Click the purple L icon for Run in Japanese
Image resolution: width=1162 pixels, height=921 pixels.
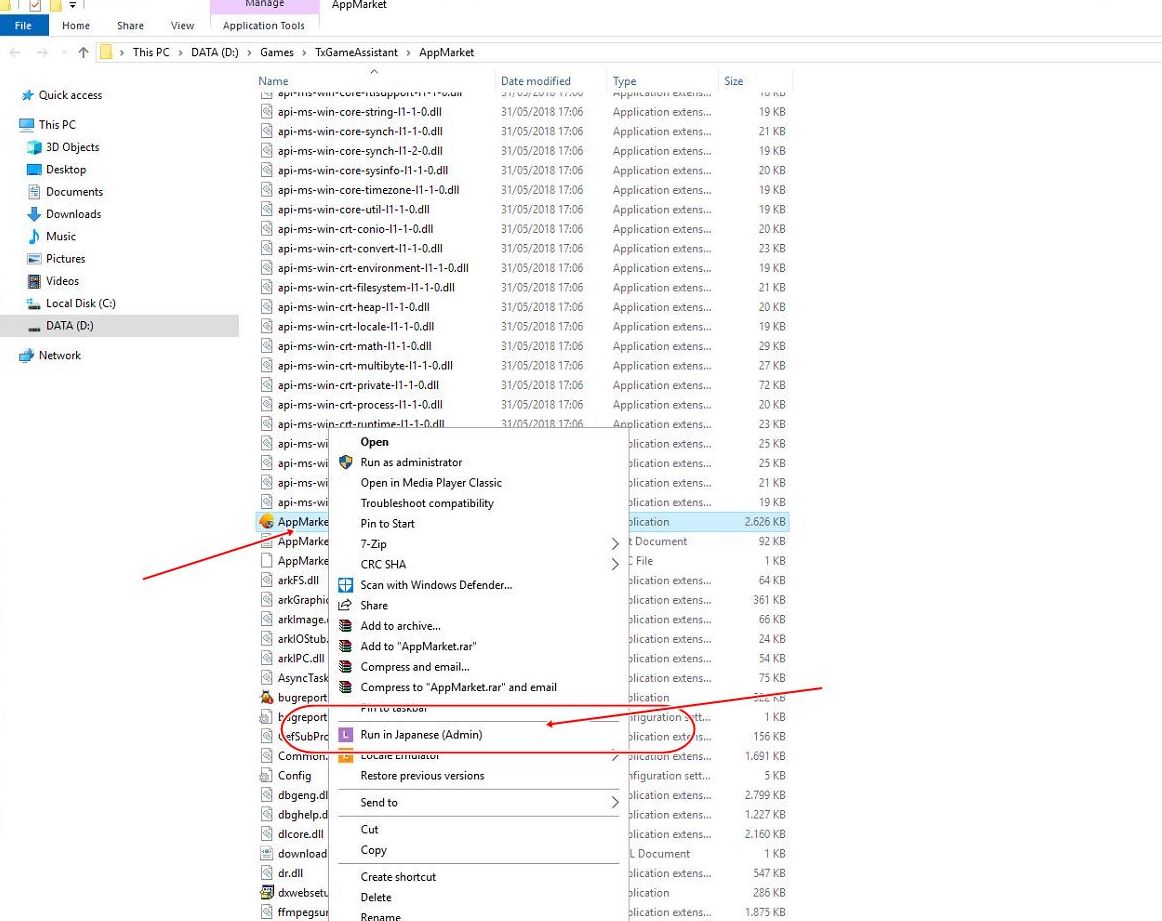[x=345, y=735]
